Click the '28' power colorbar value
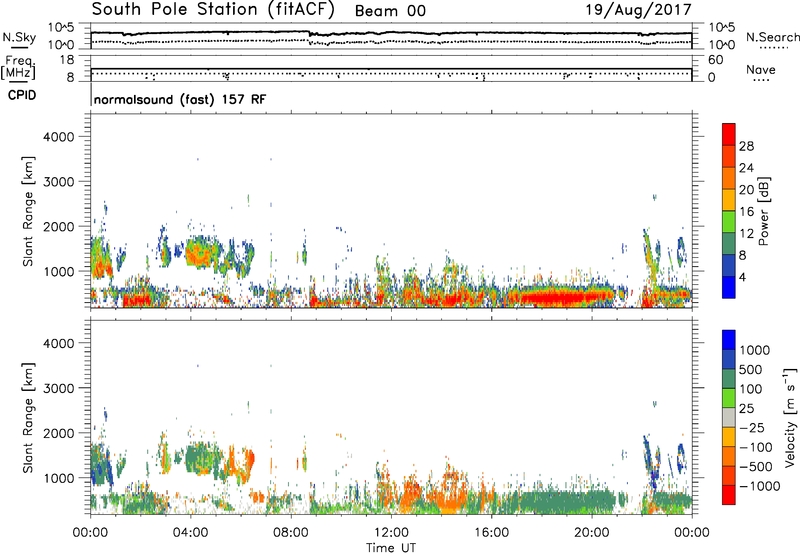 click(746, 146)
